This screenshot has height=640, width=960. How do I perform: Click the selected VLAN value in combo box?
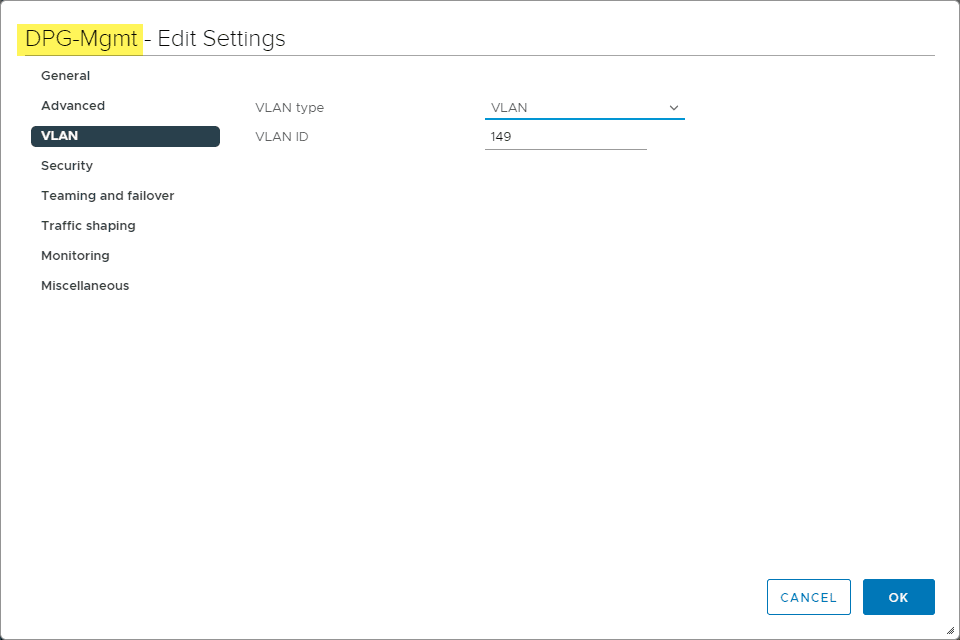pyautogui.click(x=510, y=108)
